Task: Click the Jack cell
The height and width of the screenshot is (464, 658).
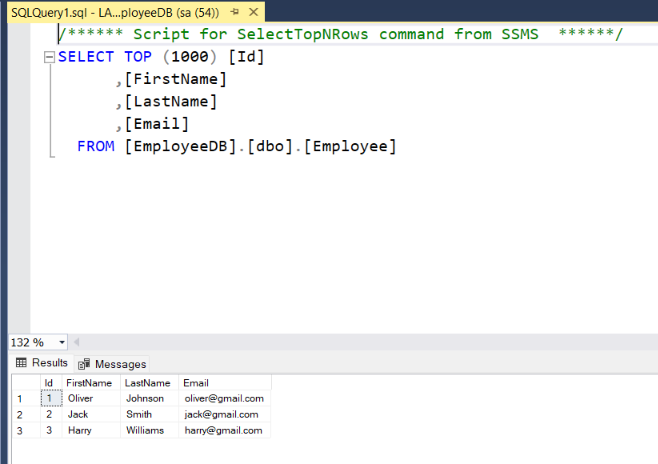Action: pyautogui.click(x=91, y=414)
